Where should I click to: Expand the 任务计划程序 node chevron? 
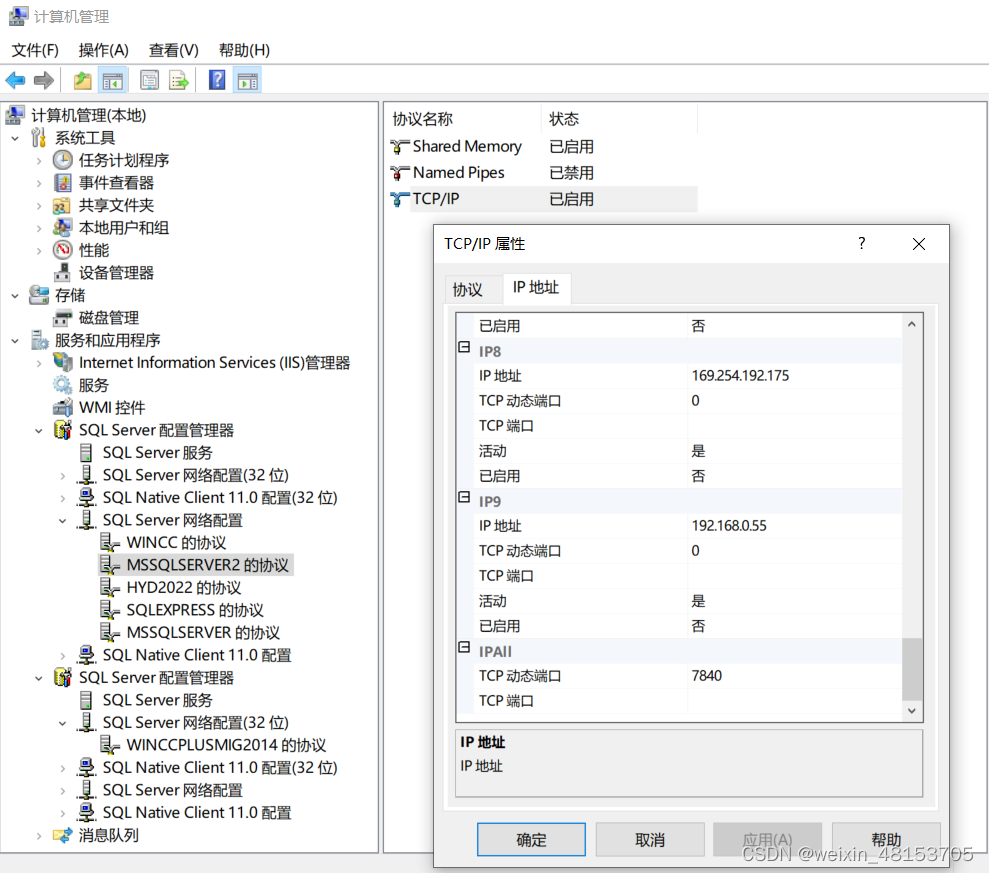click(39, 160)
